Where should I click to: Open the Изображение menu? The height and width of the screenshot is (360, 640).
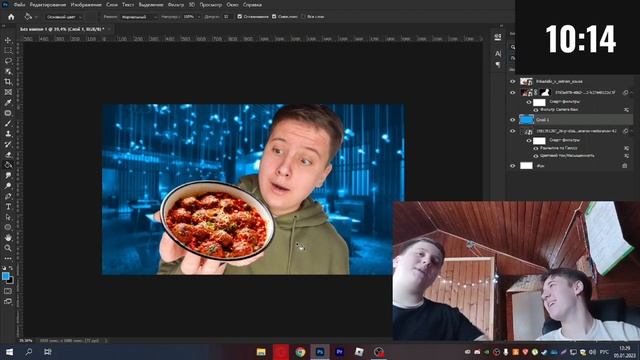point(86,5)
